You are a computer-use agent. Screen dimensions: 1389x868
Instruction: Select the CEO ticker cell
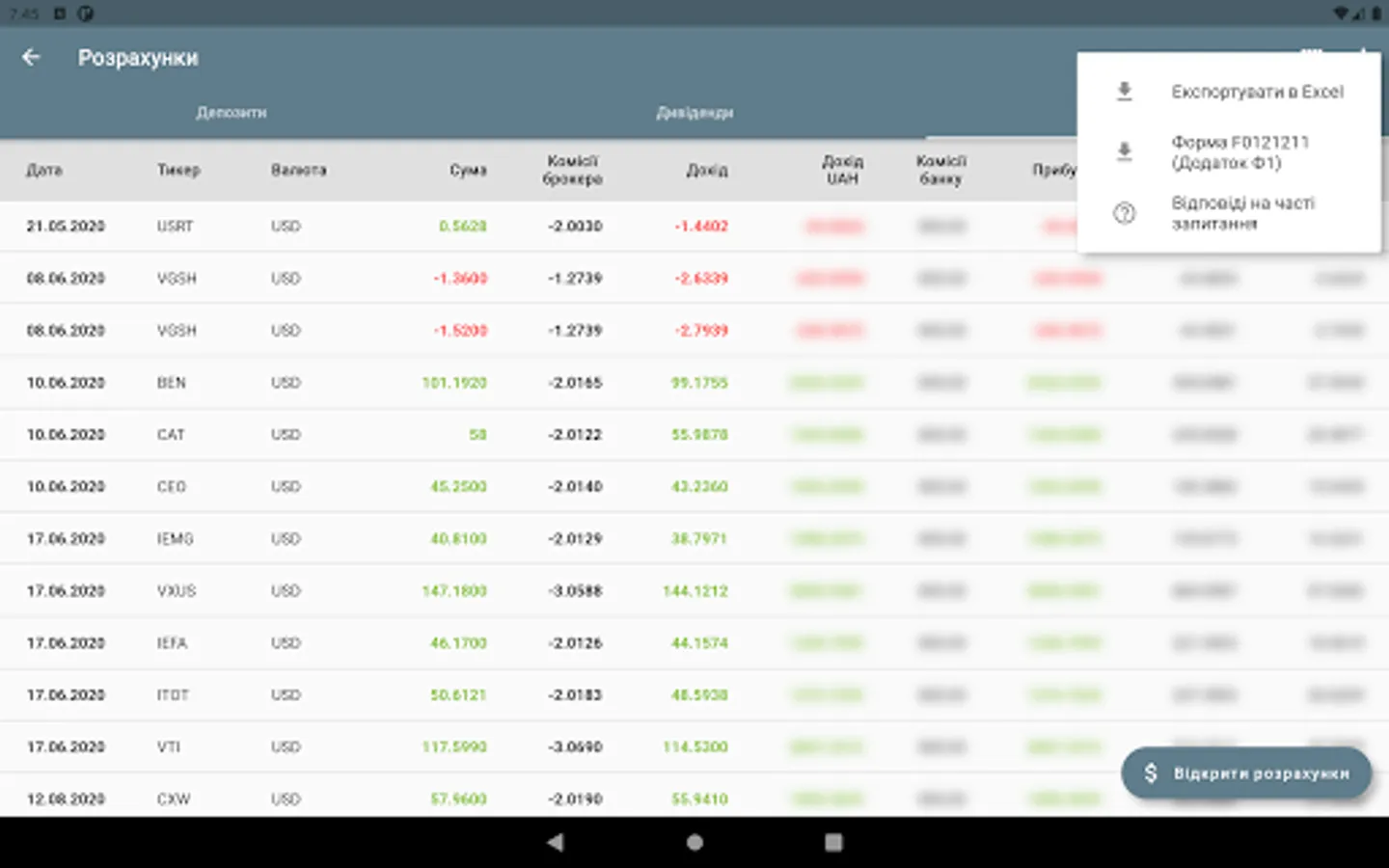(171, 487)
